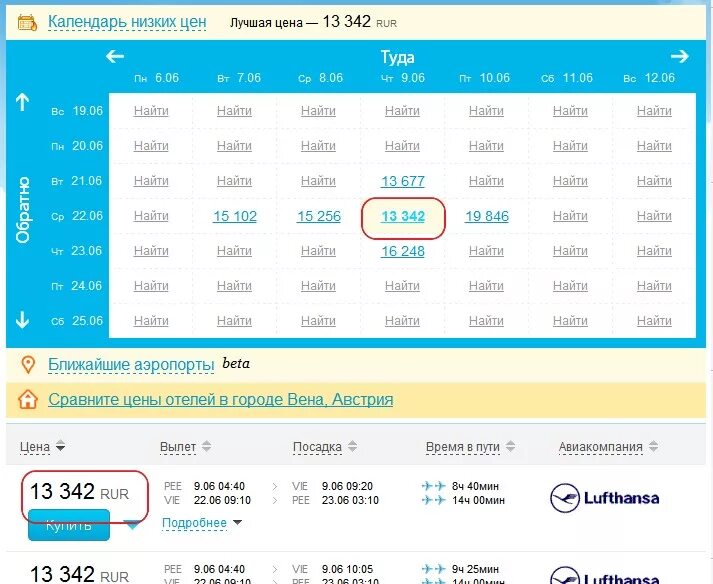The image size is (713, 584).
Task: Open Ближайшие аэропорты link
Action: pos(131,364)
